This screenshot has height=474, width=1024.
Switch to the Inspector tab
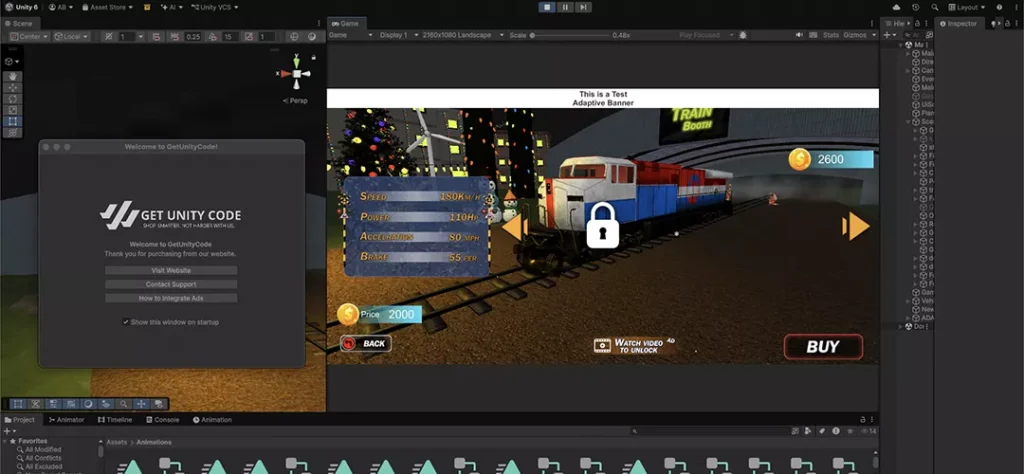point(958,24)
